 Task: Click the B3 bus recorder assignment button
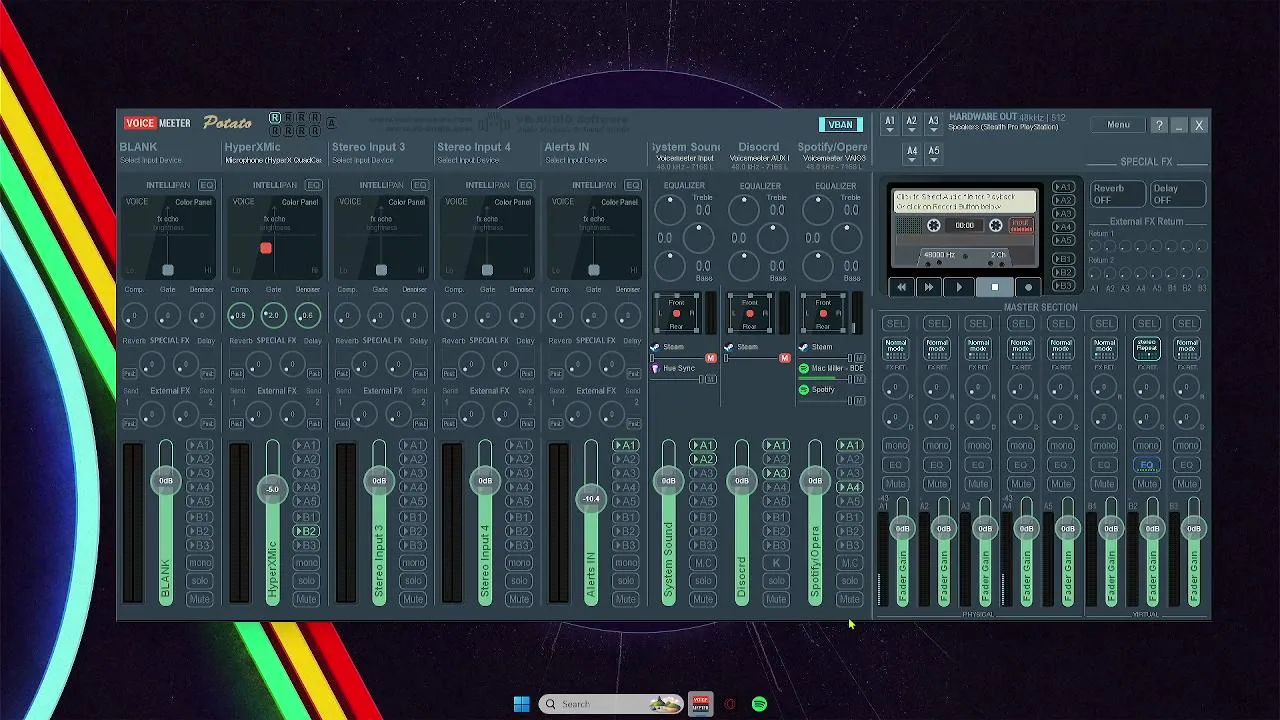pos(1063,285)
